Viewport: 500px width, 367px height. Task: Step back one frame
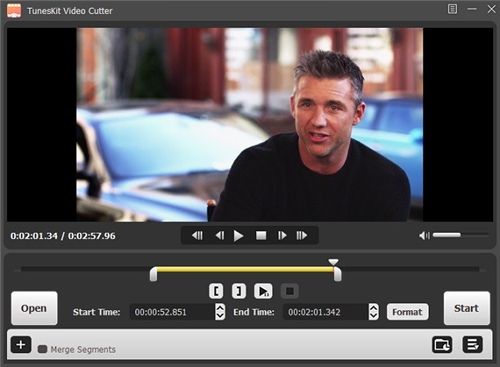tap(220, 236)
